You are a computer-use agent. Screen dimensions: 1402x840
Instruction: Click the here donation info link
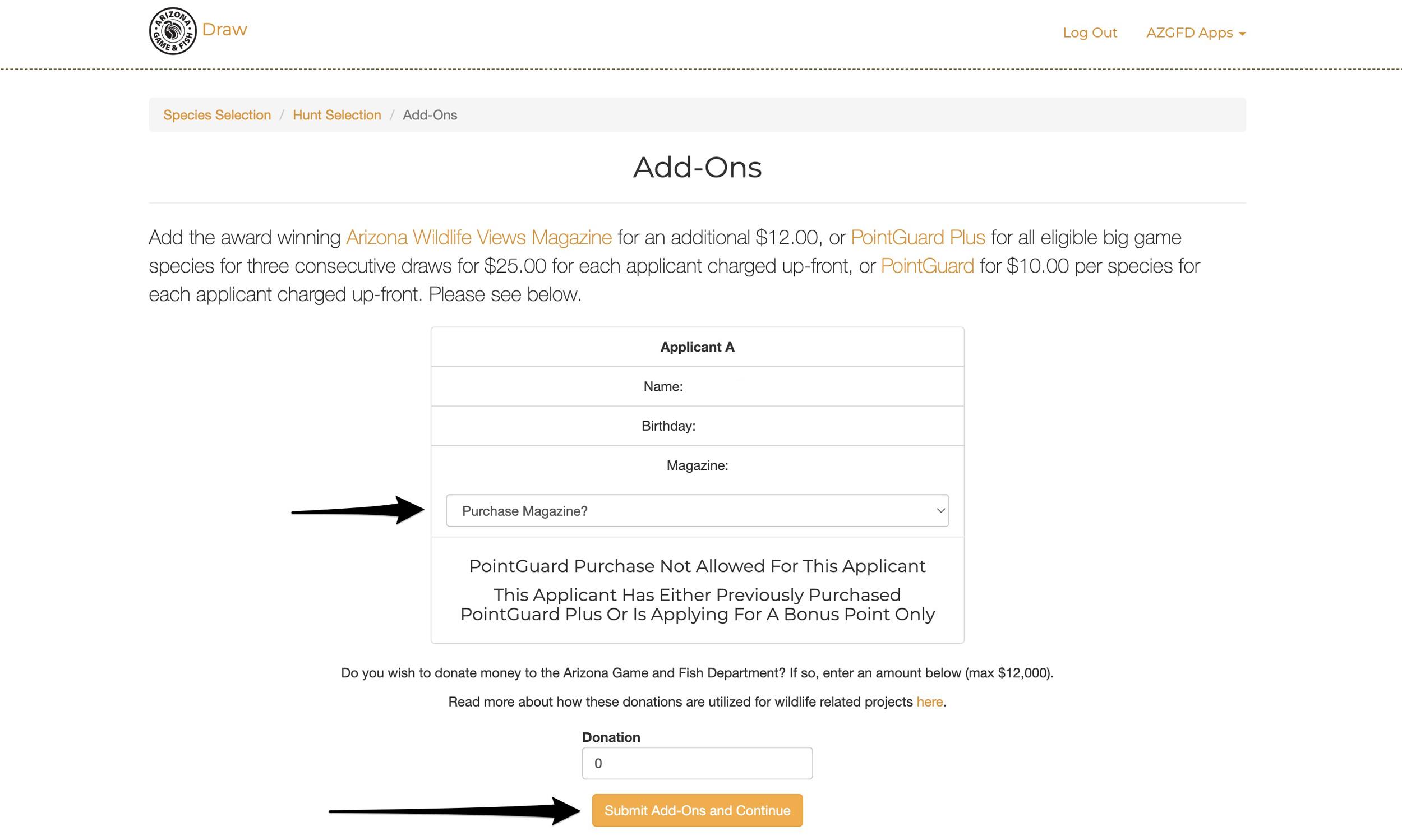click(929, 701)
